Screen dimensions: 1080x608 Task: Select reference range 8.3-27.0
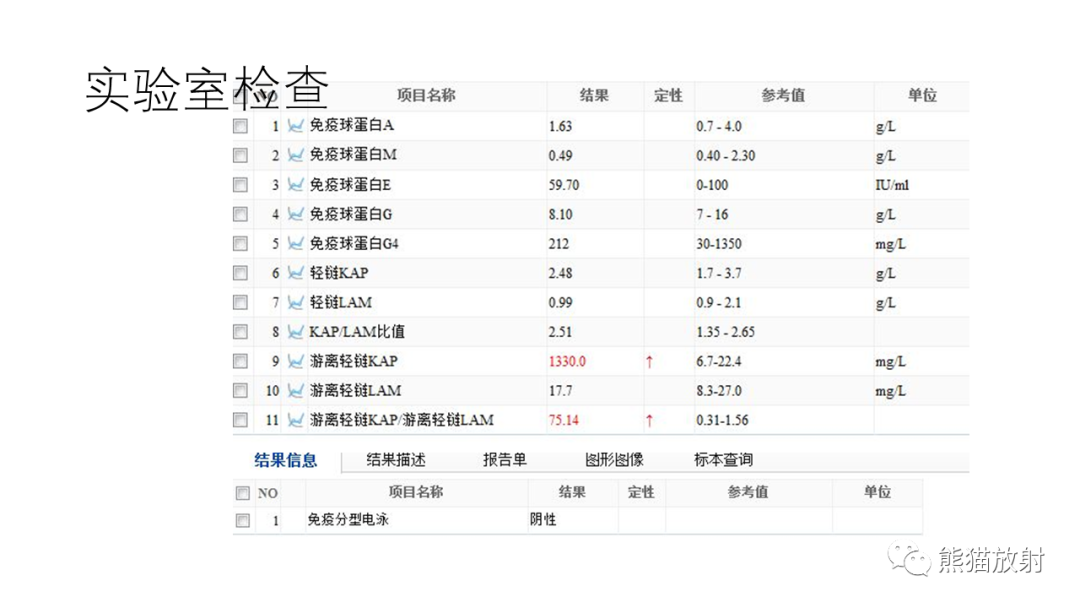coord(718,391)
